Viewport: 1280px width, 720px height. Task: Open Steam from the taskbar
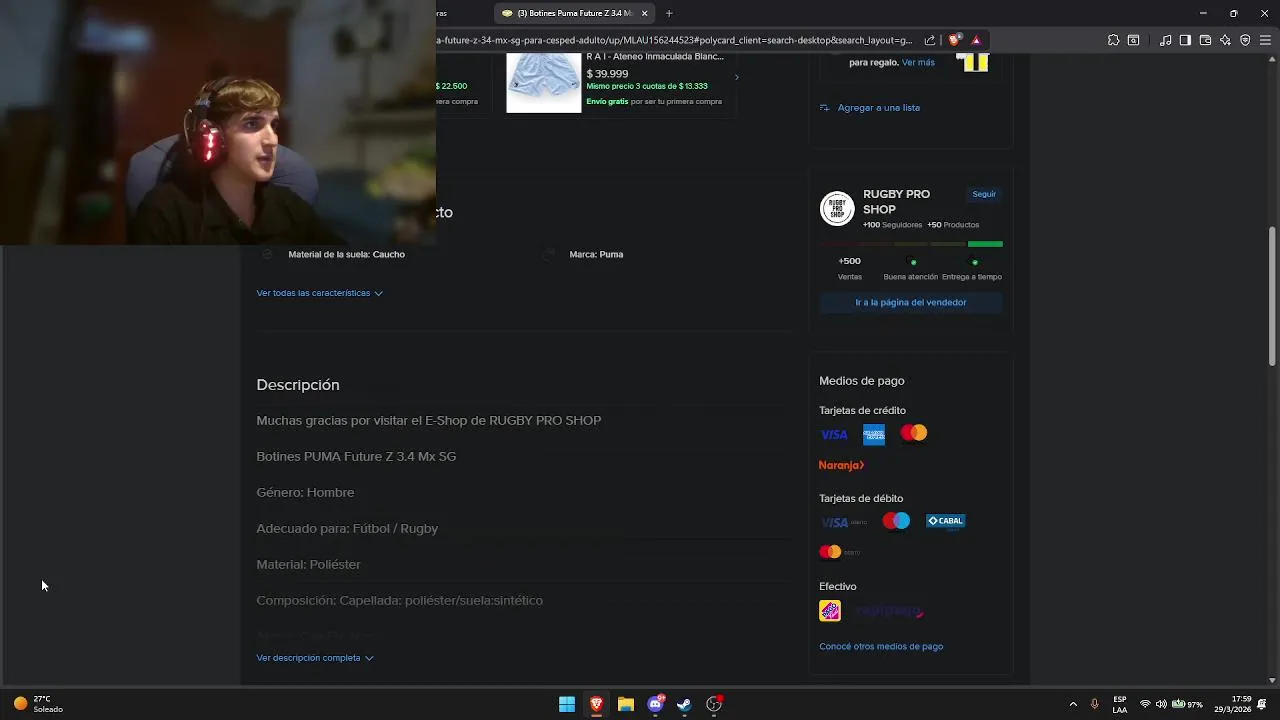coord(684,704)
